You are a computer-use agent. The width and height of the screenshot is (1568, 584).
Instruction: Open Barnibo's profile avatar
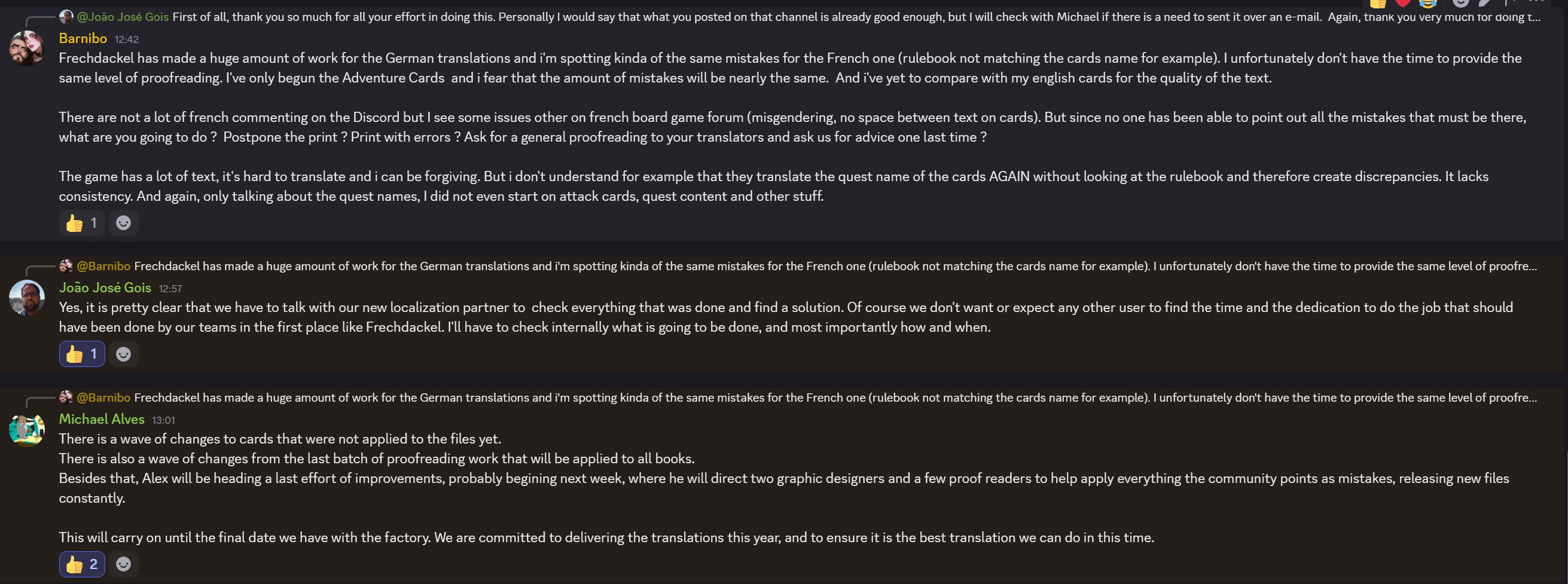(x=27, y=48)
